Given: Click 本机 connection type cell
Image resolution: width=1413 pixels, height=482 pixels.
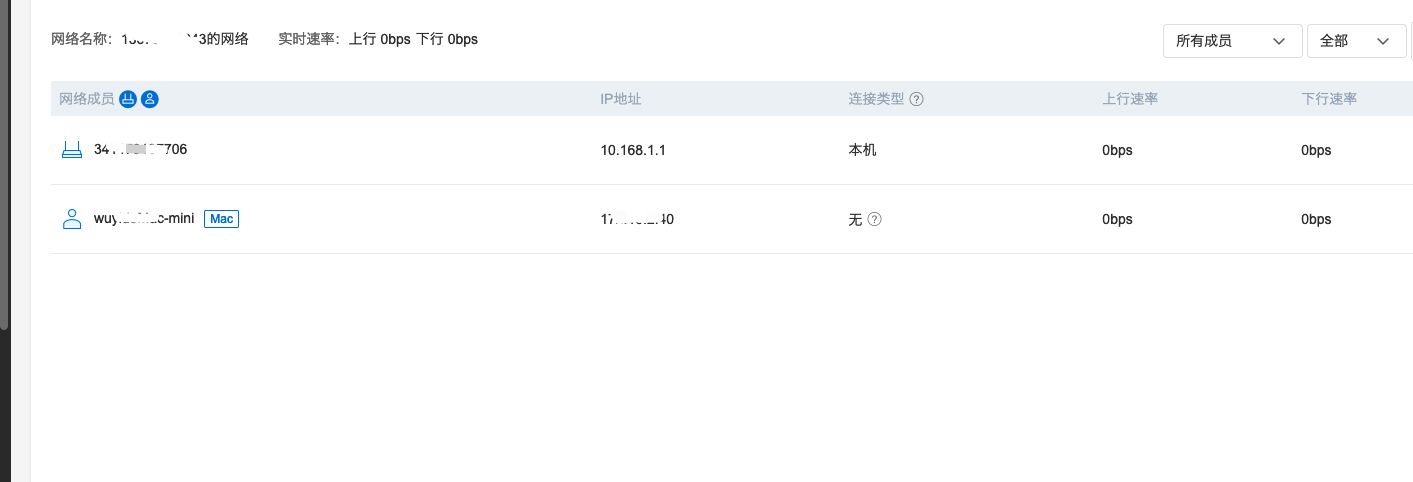Looking at the screenshot, I should (x=862, y=150).
